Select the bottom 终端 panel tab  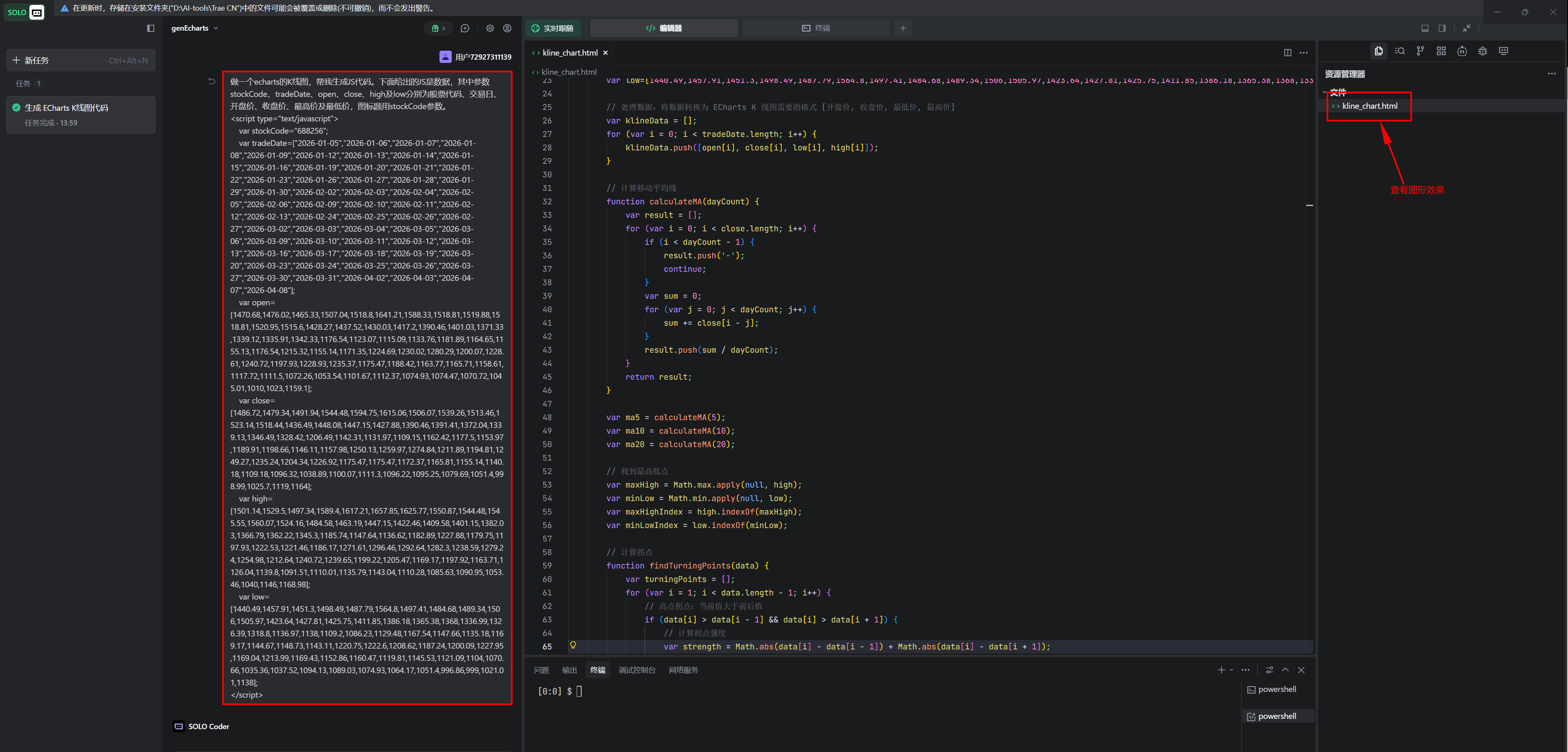click(598, 670)
